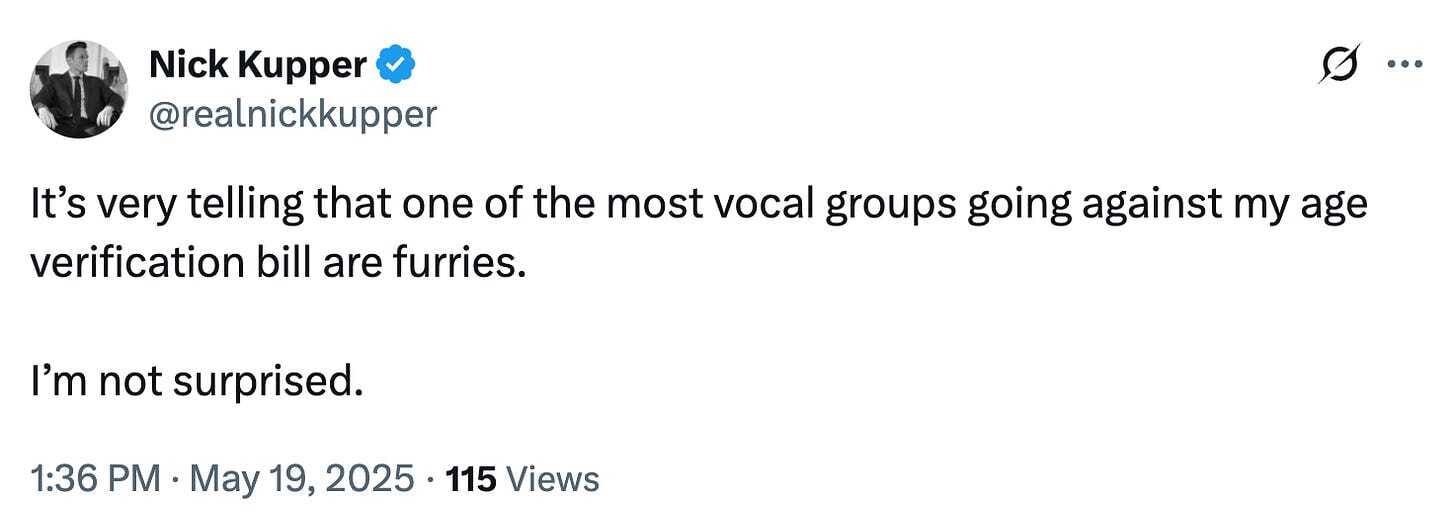Visit the @realnickkupper handle link
The image size is (1456, 520).
point(292,115)
